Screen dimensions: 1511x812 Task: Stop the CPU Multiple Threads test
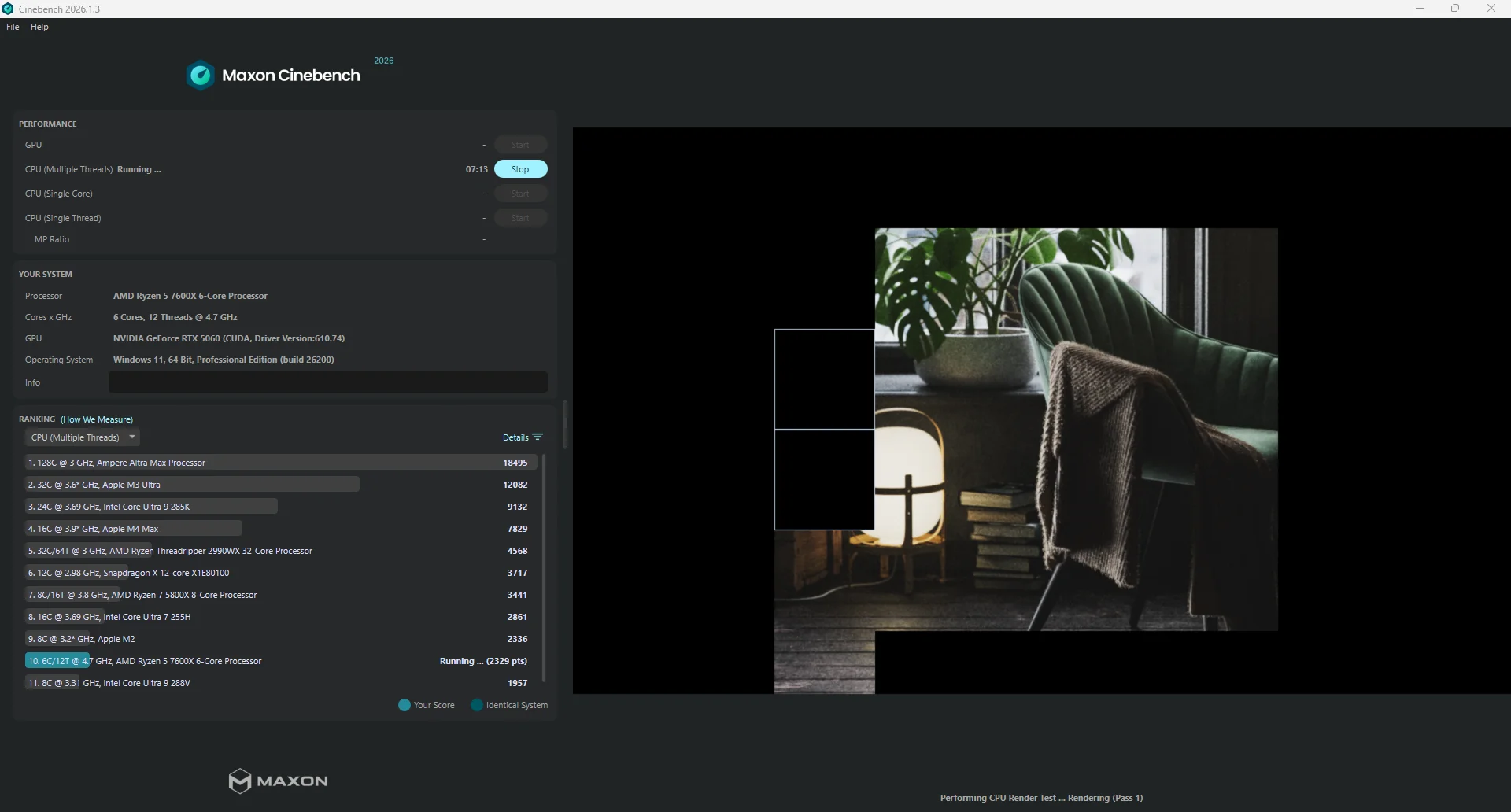coord(520,169)
